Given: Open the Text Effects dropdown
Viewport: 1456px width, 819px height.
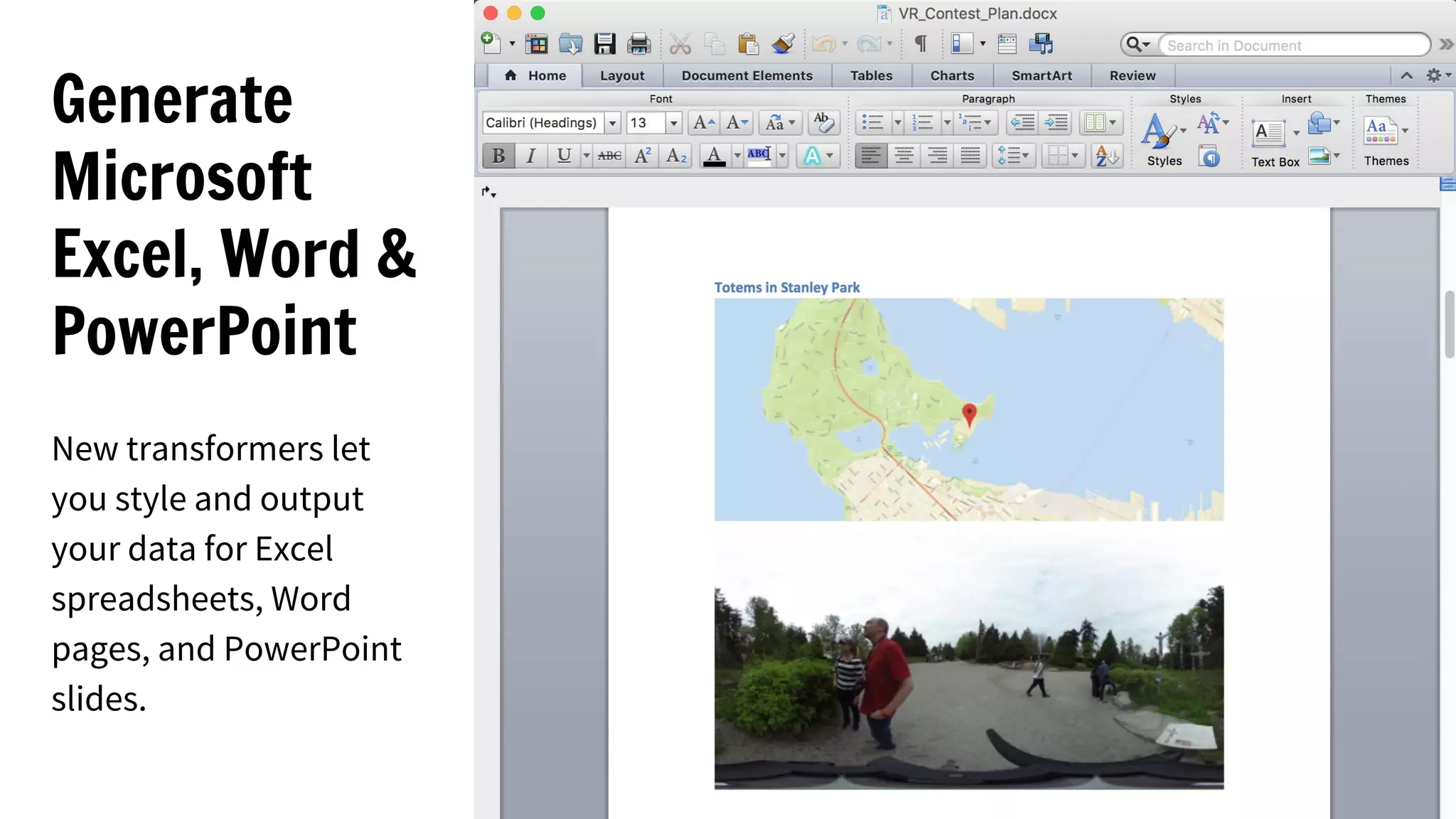Looking at the screenshot, I should (818, 156).
